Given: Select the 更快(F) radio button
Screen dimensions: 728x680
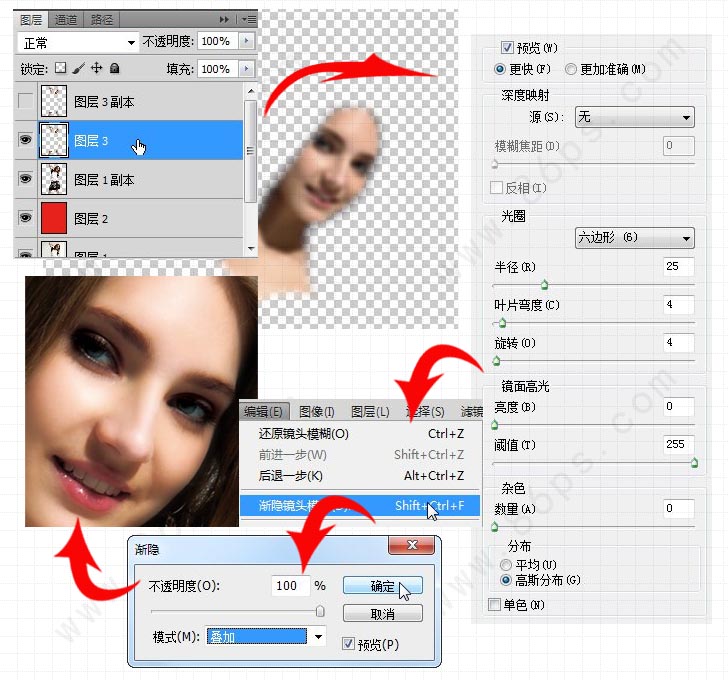Looking at the screenshot, I should click(x=500, y=69).
